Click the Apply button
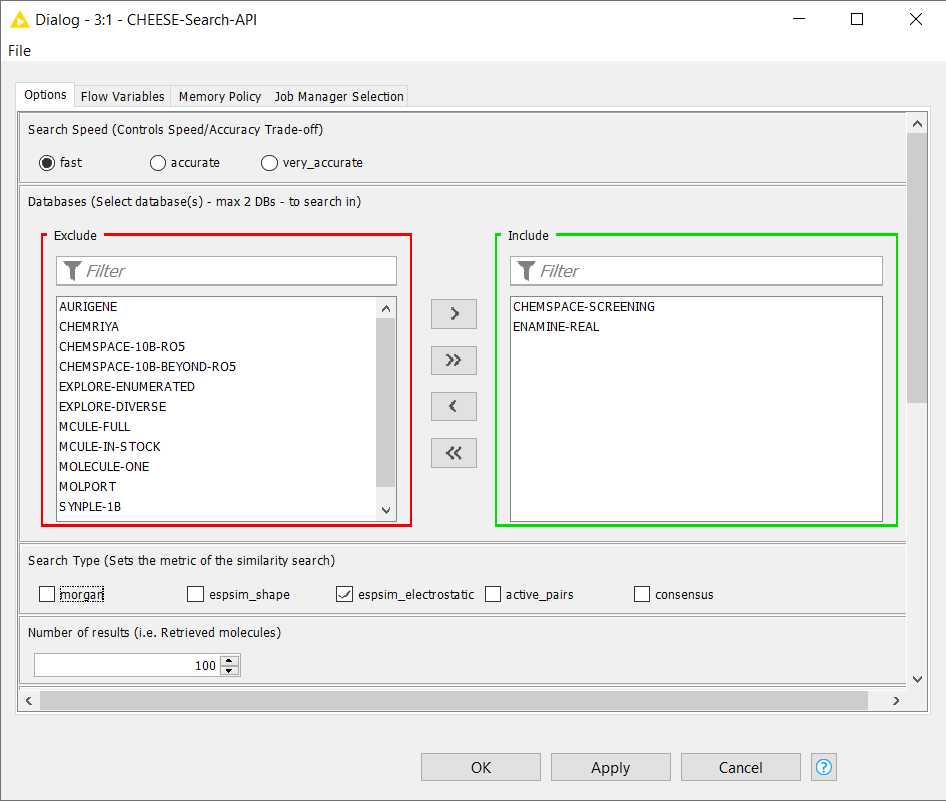This screenshot has height=801, width=946. [x=611, y=767]
